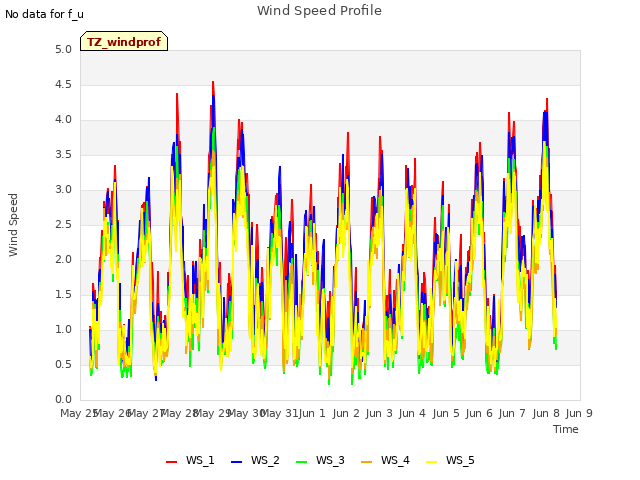Toggle the WS_3 legend label
This screenshot has height=480, width=640.
(330, 460)
